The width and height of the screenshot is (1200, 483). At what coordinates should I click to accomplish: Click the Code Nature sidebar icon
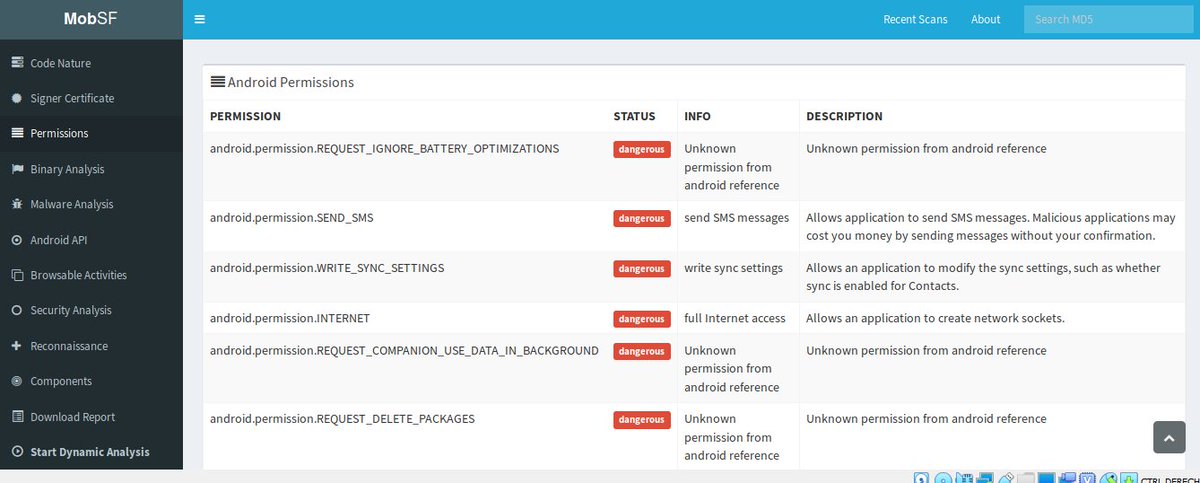(17, 63)
